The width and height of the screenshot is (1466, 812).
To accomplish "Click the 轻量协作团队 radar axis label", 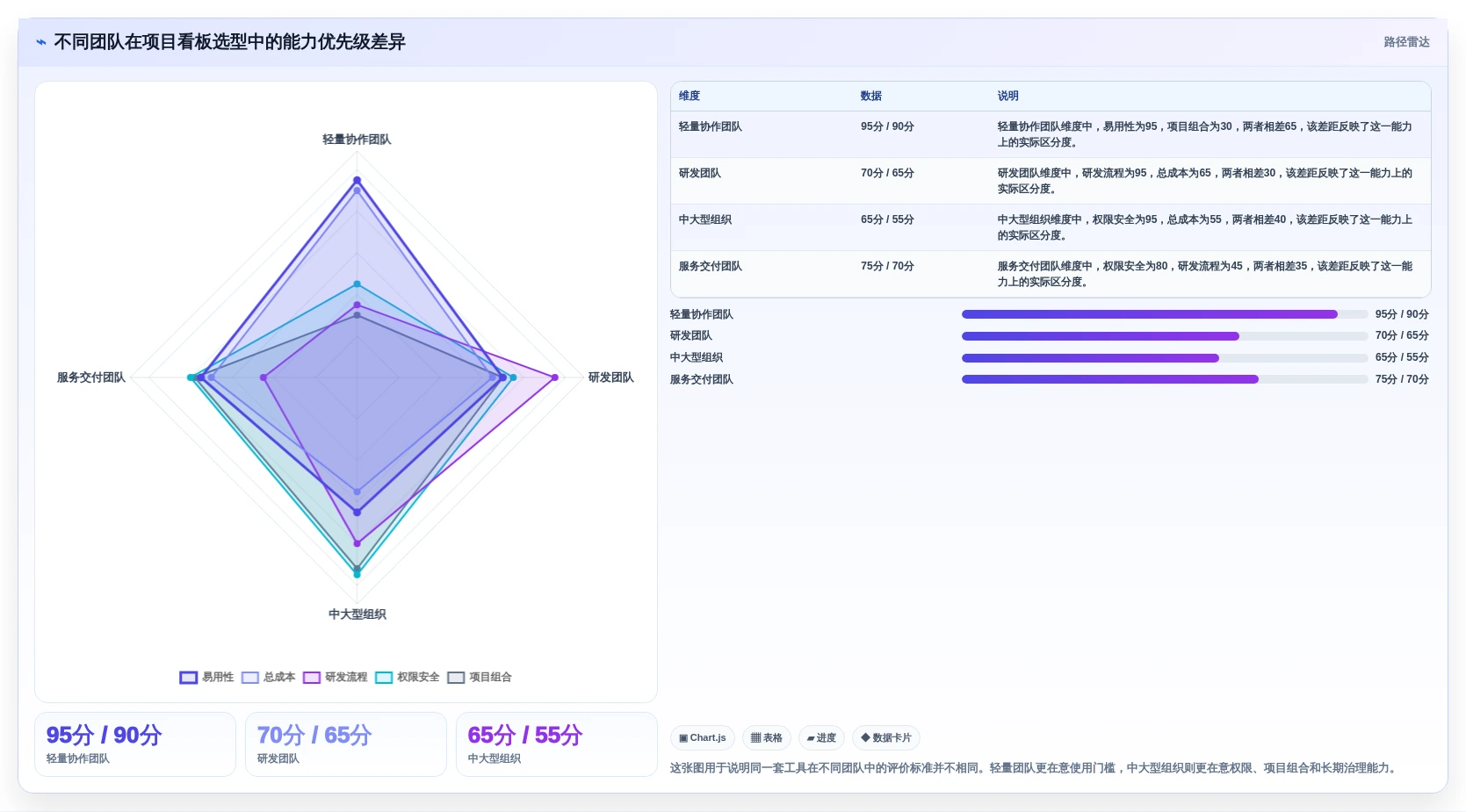I will point(357,140).
